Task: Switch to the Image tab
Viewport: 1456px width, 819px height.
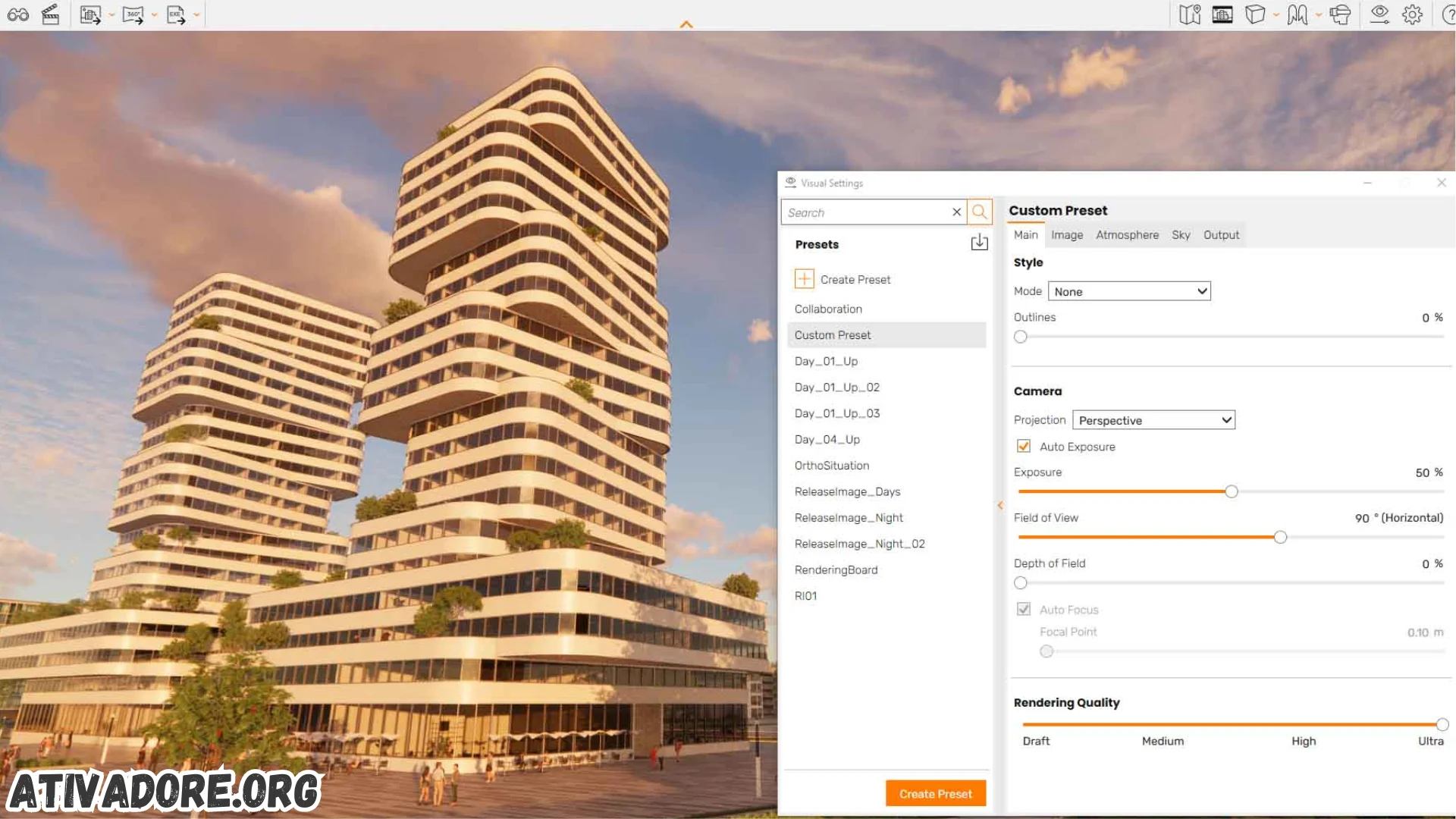Action: 1066,234
